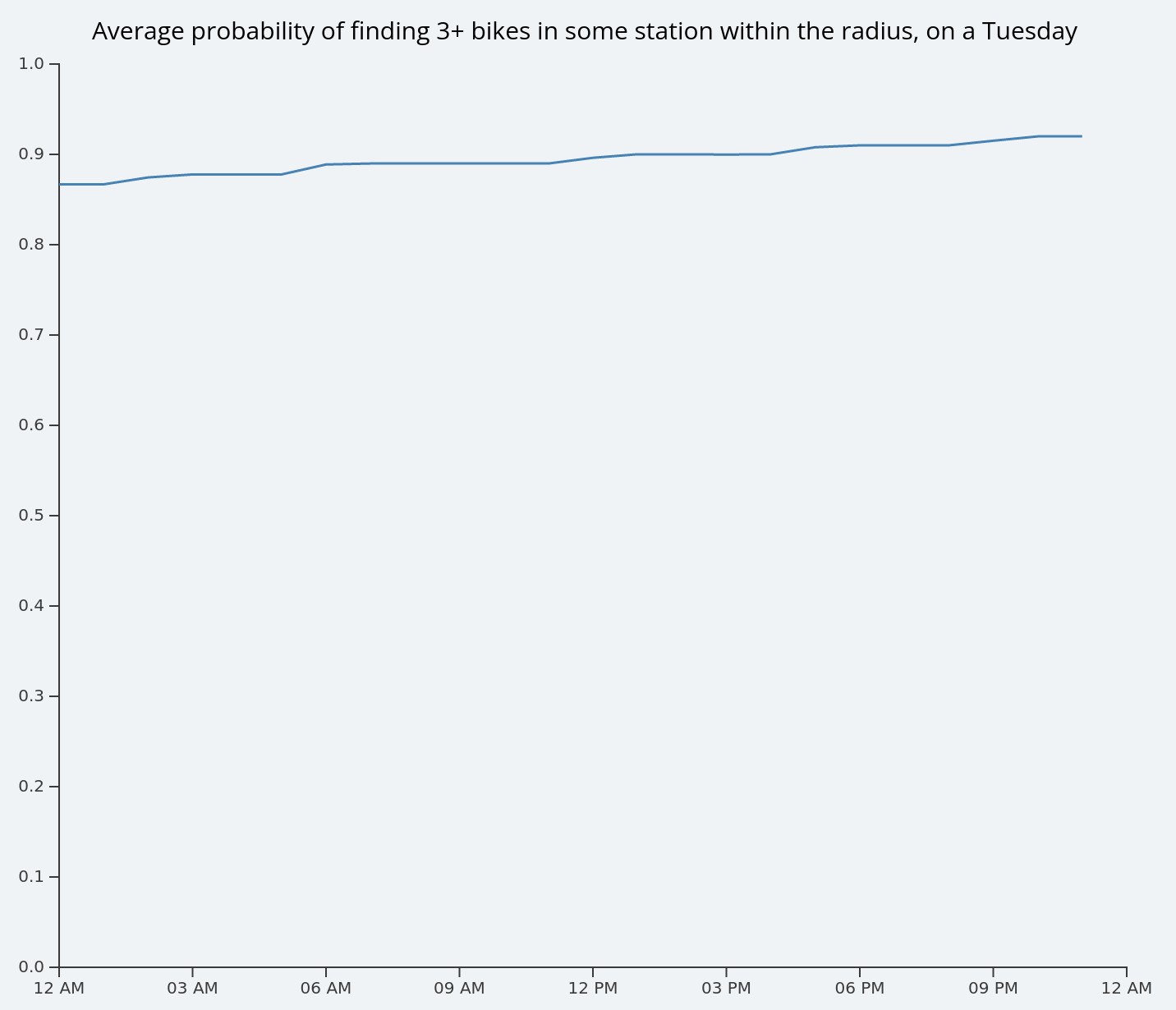Click the 03 AM x-axis label
The height and width of the screenshot is (1010, 1176).
click(x=192, y=988)
